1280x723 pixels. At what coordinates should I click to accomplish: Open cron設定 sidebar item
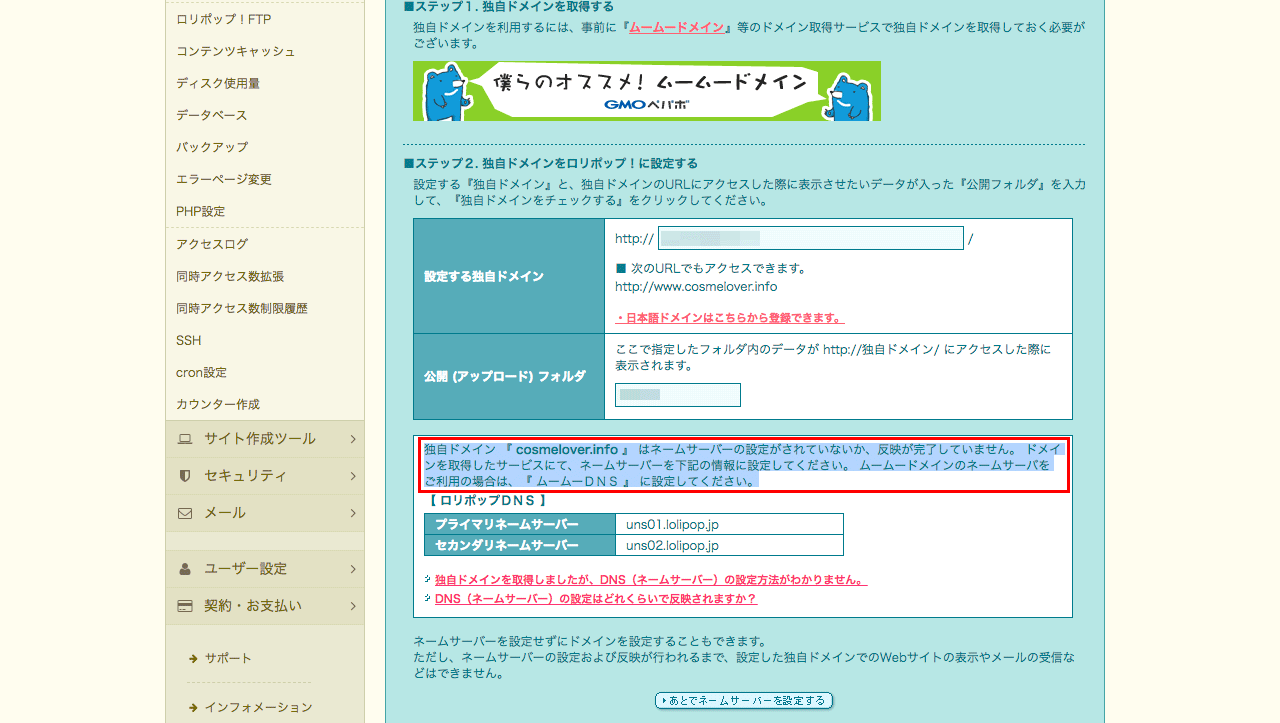[x=201, y=372]
